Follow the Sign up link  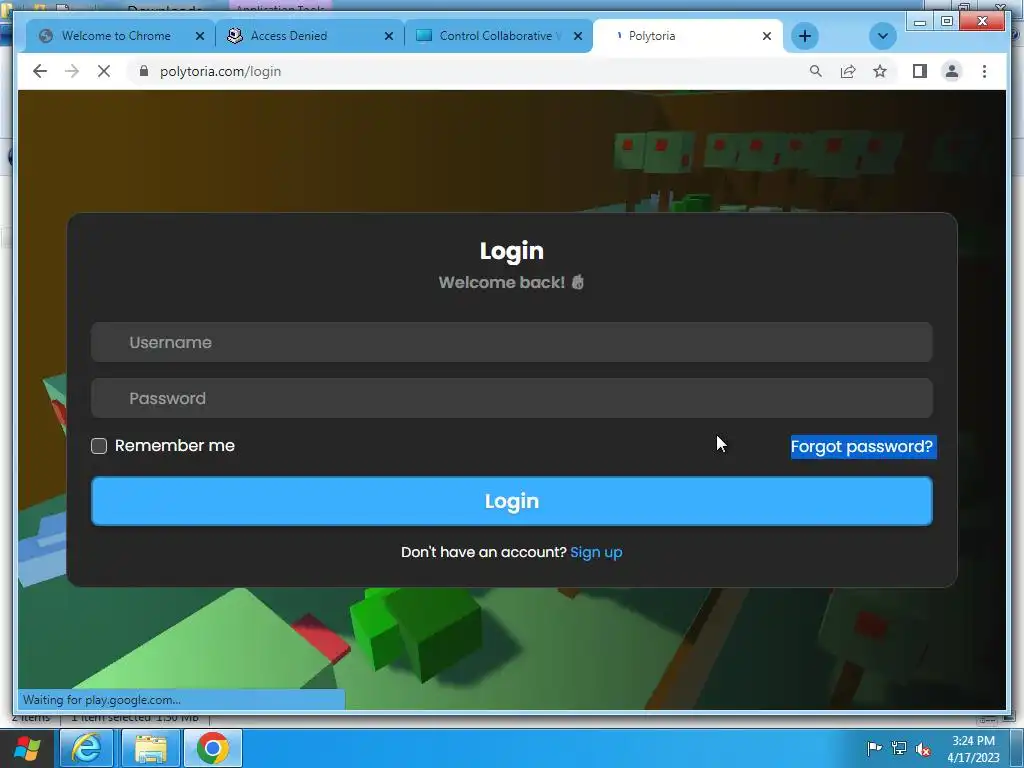(x=596, y=552)
